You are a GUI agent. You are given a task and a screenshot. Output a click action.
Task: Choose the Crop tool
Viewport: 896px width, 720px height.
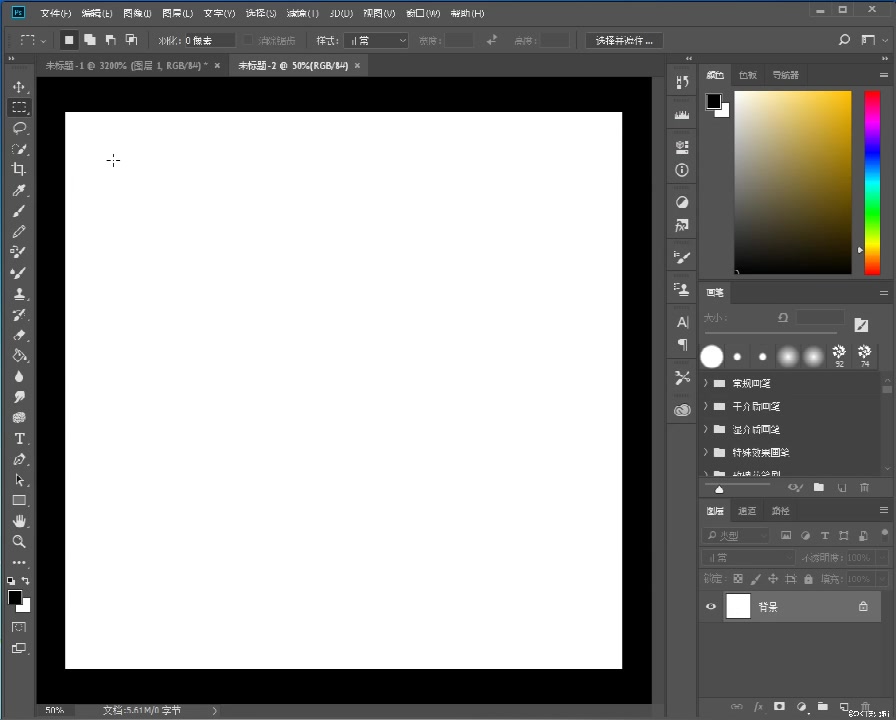point(19,169)
